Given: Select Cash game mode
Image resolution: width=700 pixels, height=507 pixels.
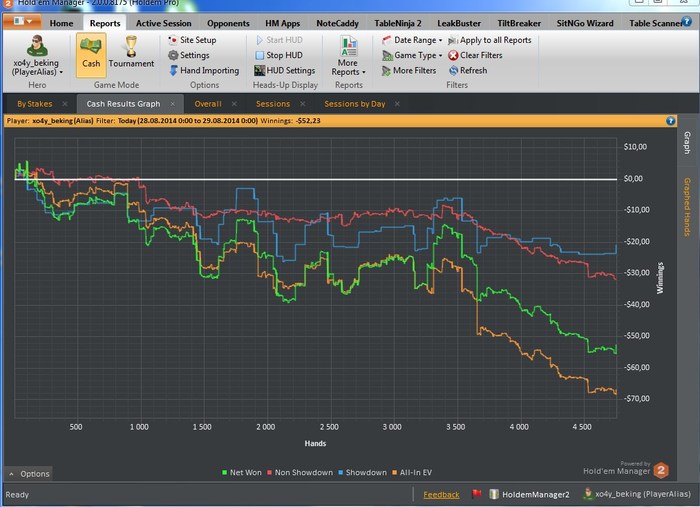Looking at the screenshot, I should click(91, 54).
